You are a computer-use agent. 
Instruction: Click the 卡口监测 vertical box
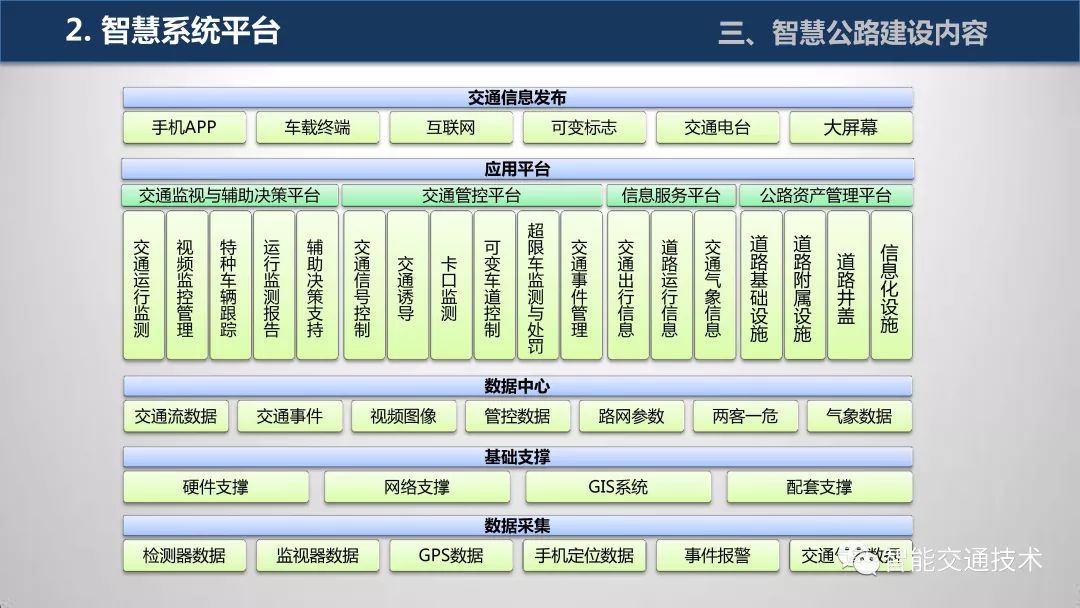[x=450, y=285]
